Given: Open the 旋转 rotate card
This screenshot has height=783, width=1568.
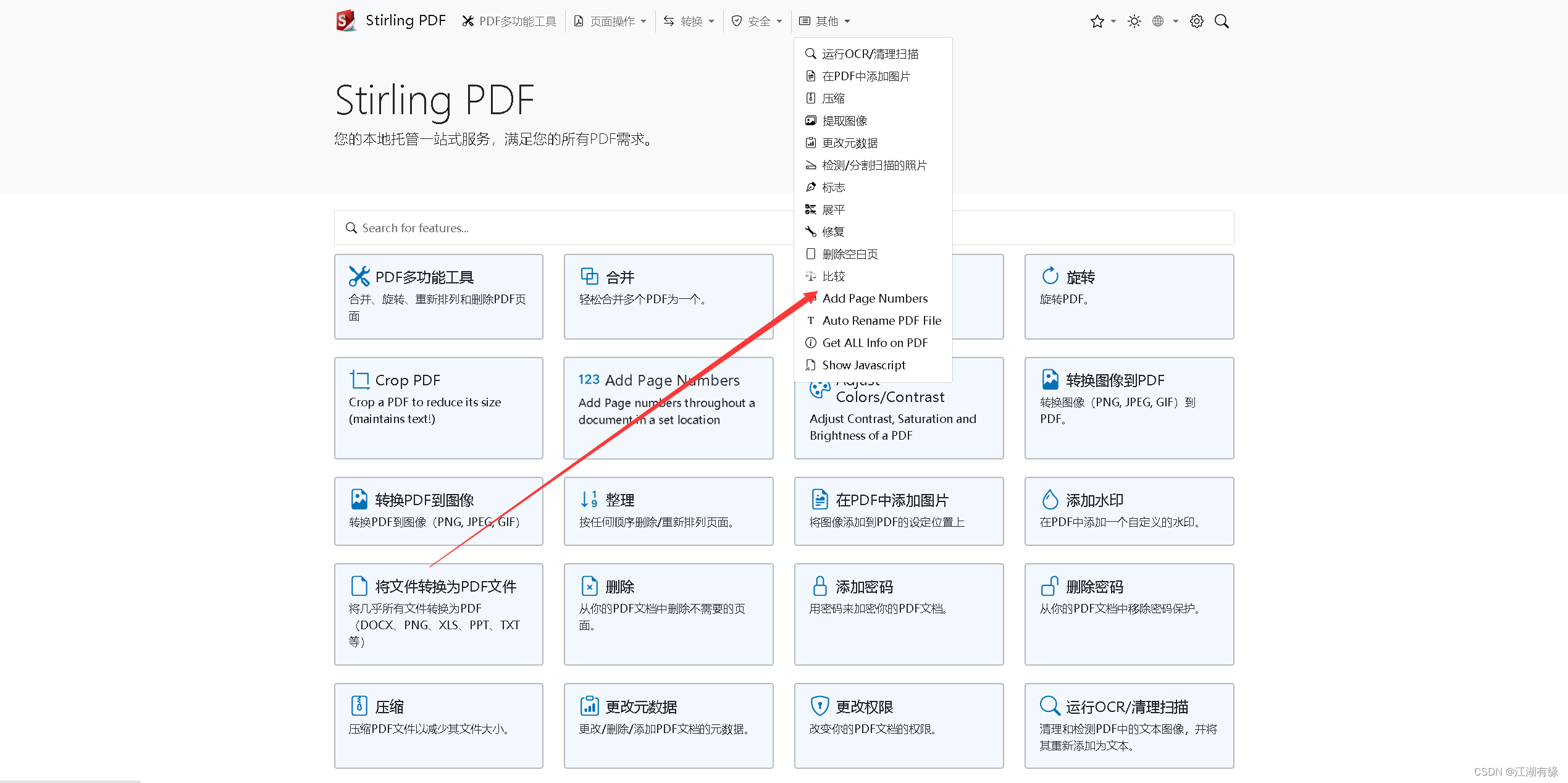Looking at the screenshot, I should point(1129,296).
